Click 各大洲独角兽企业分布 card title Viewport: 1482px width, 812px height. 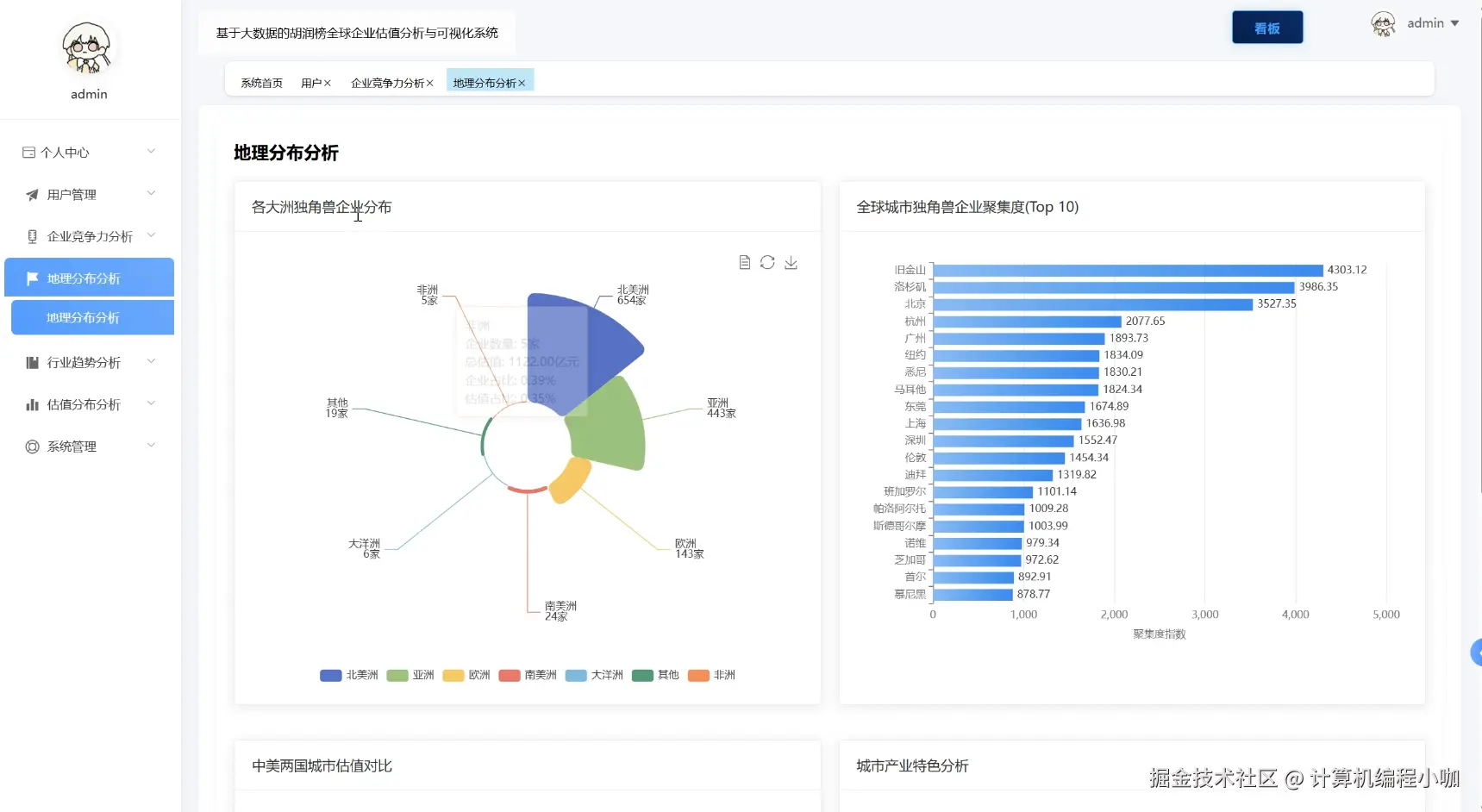[322, 207]
